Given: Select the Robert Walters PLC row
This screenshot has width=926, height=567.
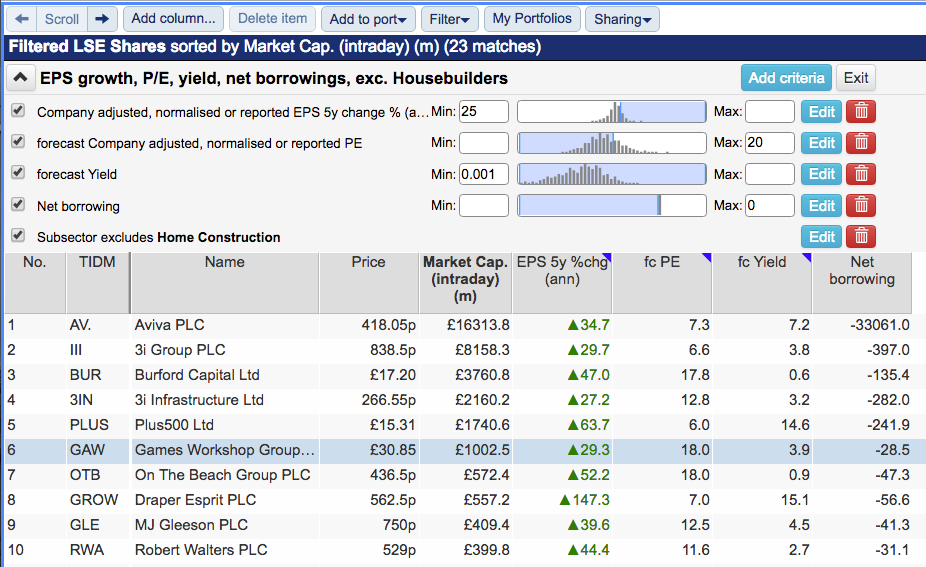Looking at the screenshot, I should [x=465, y=550].
